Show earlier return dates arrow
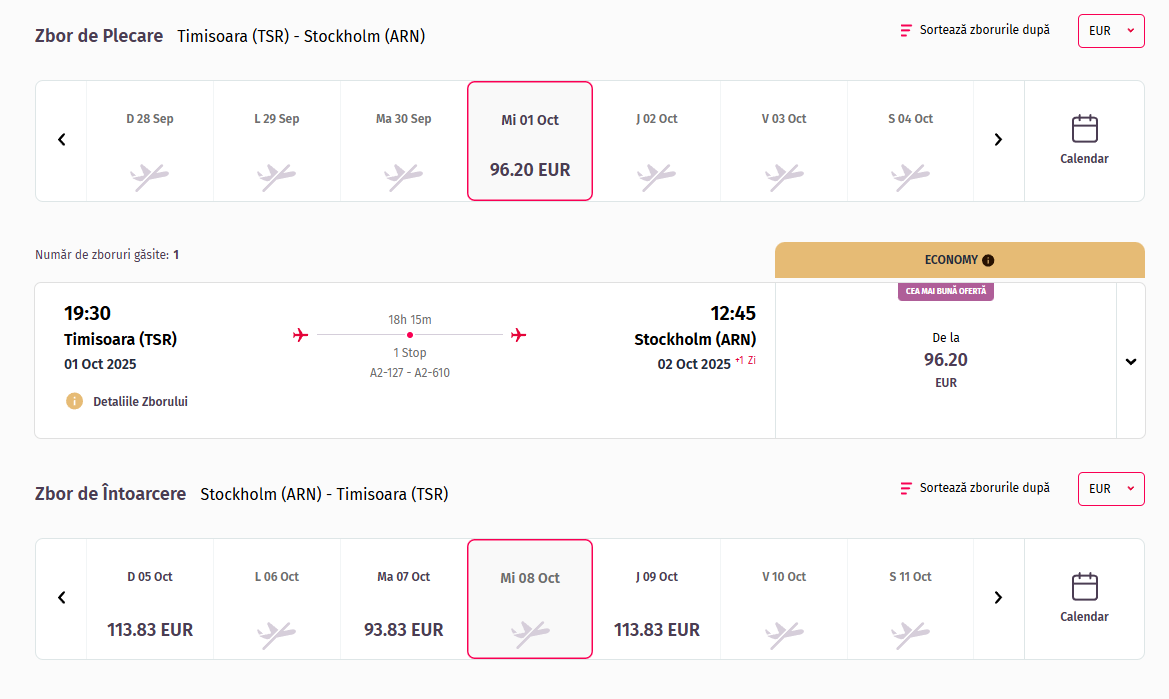Image resolution: width=1169 pixels, height=699 pixels. click(61, 598)
